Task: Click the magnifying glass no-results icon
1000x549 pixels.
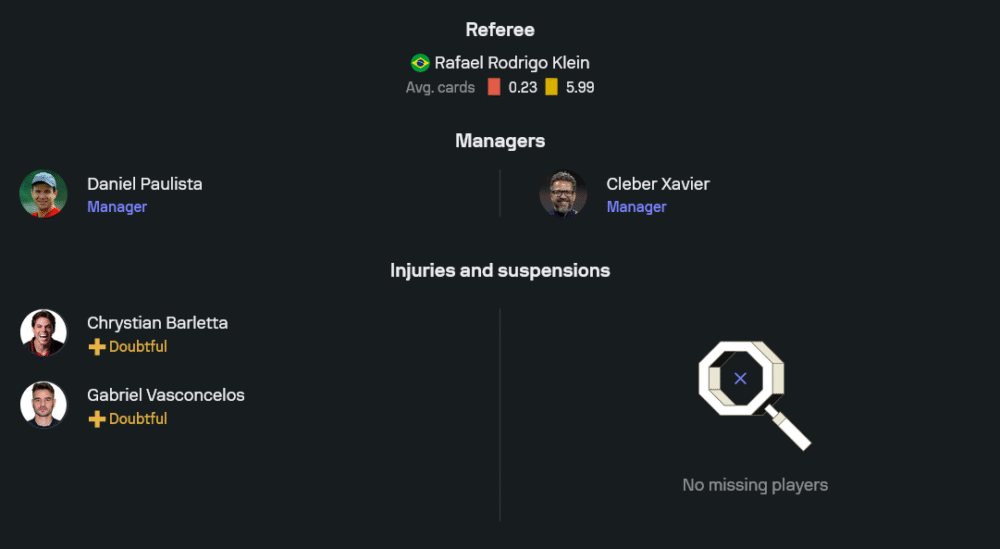Action: tap(752, 392)
